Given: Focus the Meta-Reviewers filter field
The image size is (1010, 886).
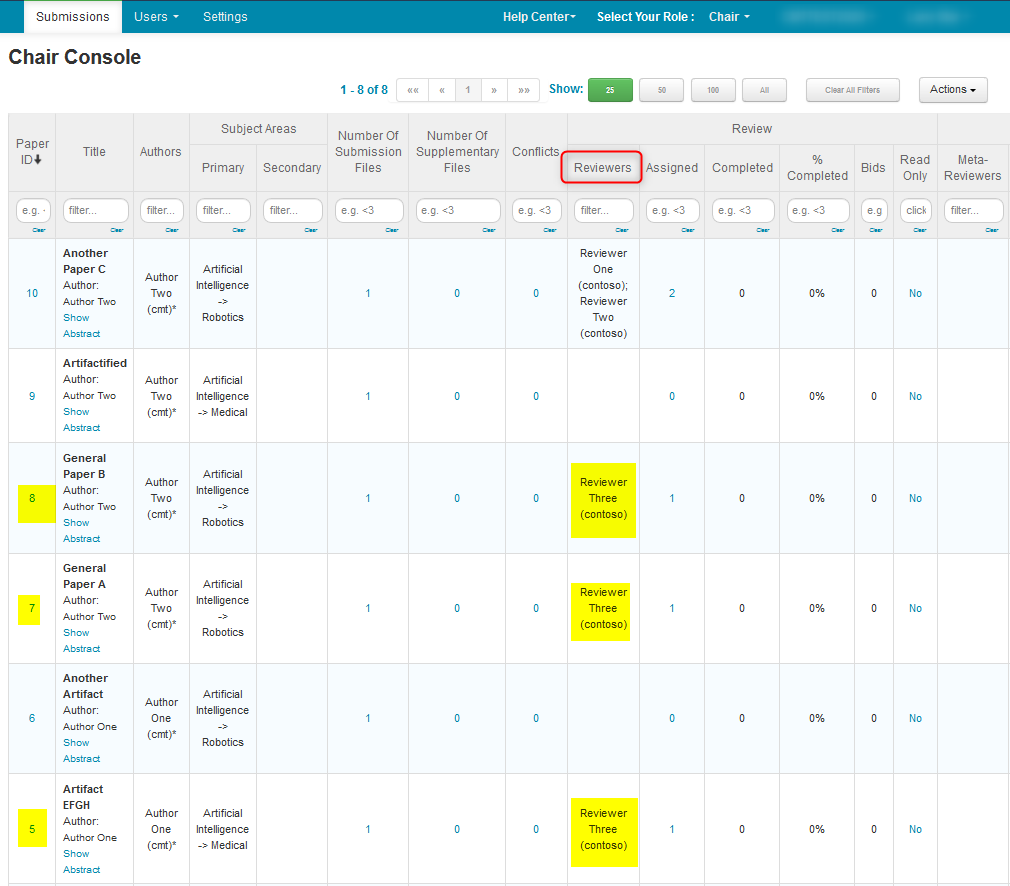Looking at the screenshot, I should pos(973,211).
